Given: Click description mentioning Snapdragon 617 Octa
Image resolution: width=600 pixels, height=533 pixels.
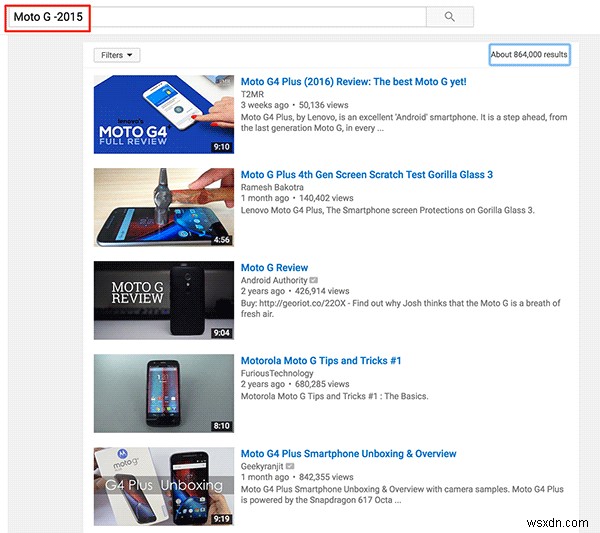Looking at the screenshot, I should pyautogui.click(x=402, y=494).
